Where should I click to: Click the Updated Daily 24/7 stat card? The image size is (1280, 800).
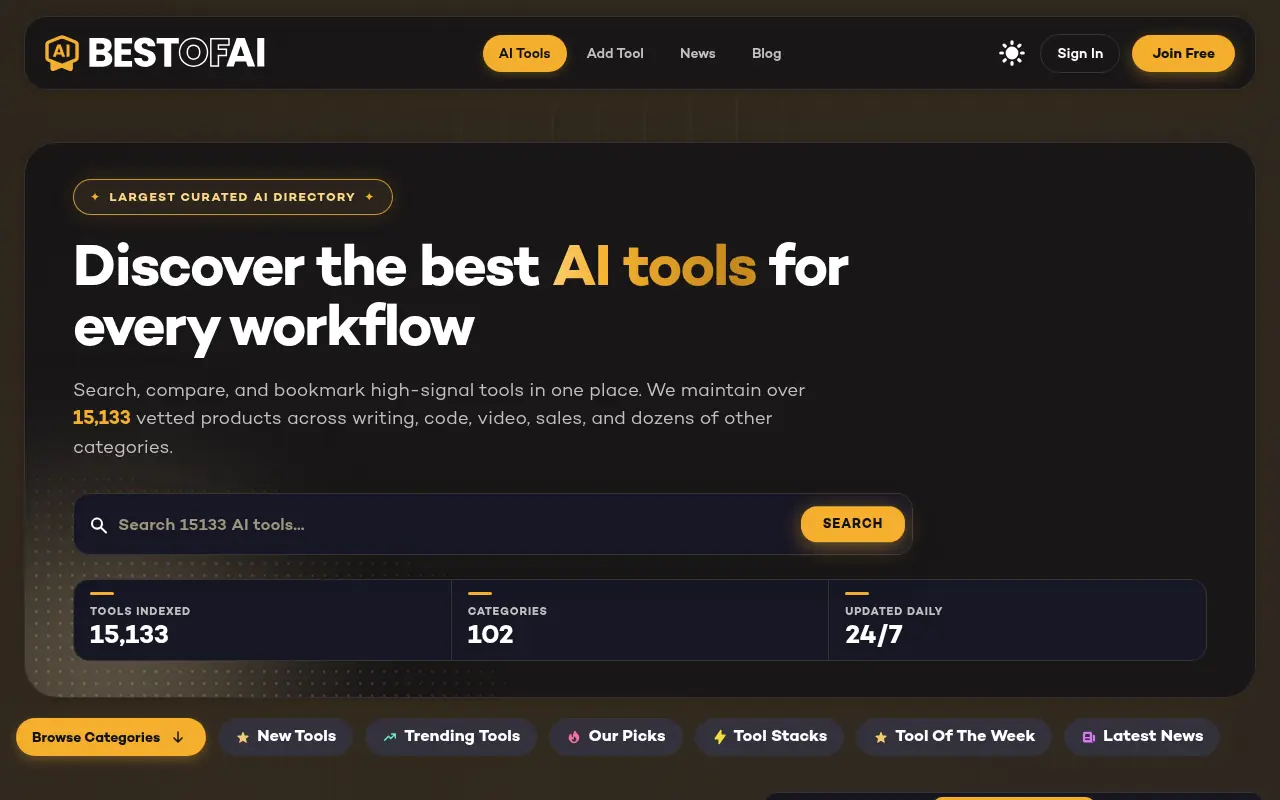click(x=1017, y=620)
